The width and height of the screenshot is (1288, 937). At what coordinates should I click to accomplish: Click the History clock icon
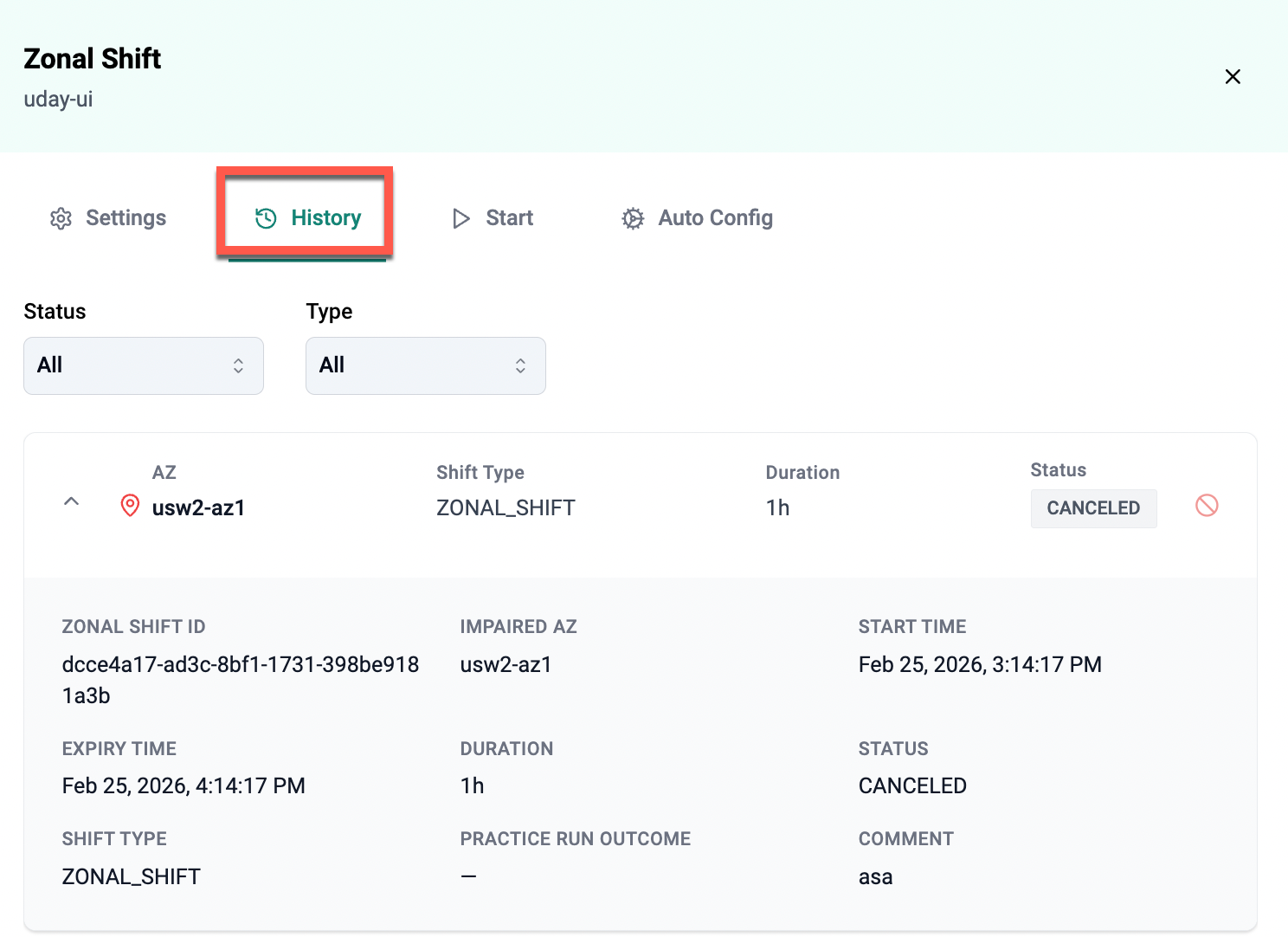tap(266, 218)
